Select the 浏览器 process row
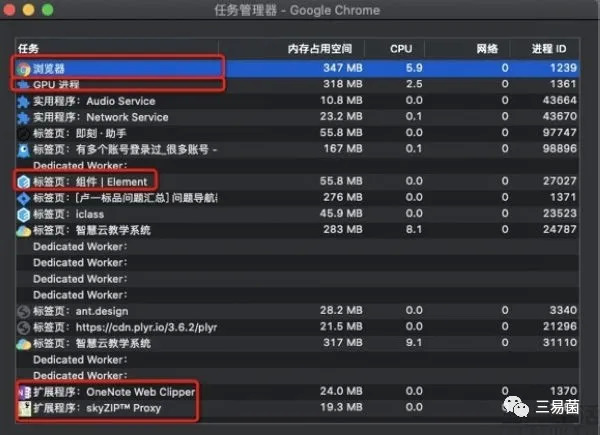Image resolution: width=600 pixels, height=435 pixels. pos(297,68)
